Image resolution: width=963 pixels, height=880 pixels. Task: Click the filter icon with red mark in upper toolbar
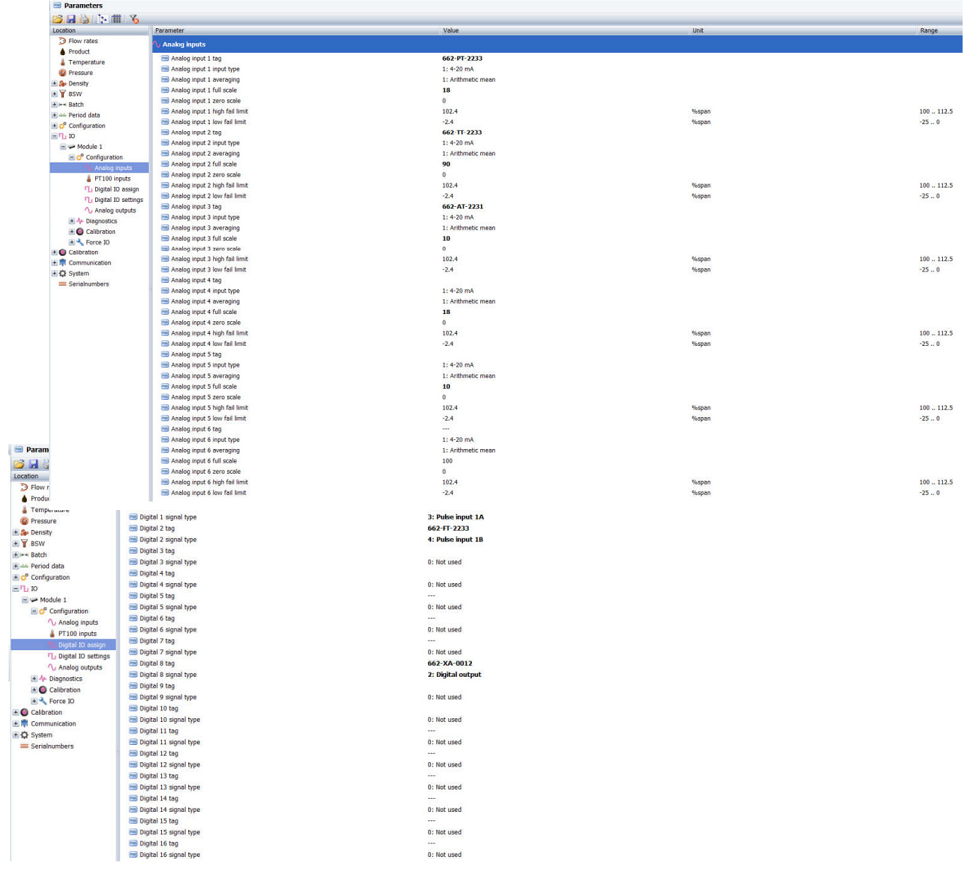click(134, 19)
